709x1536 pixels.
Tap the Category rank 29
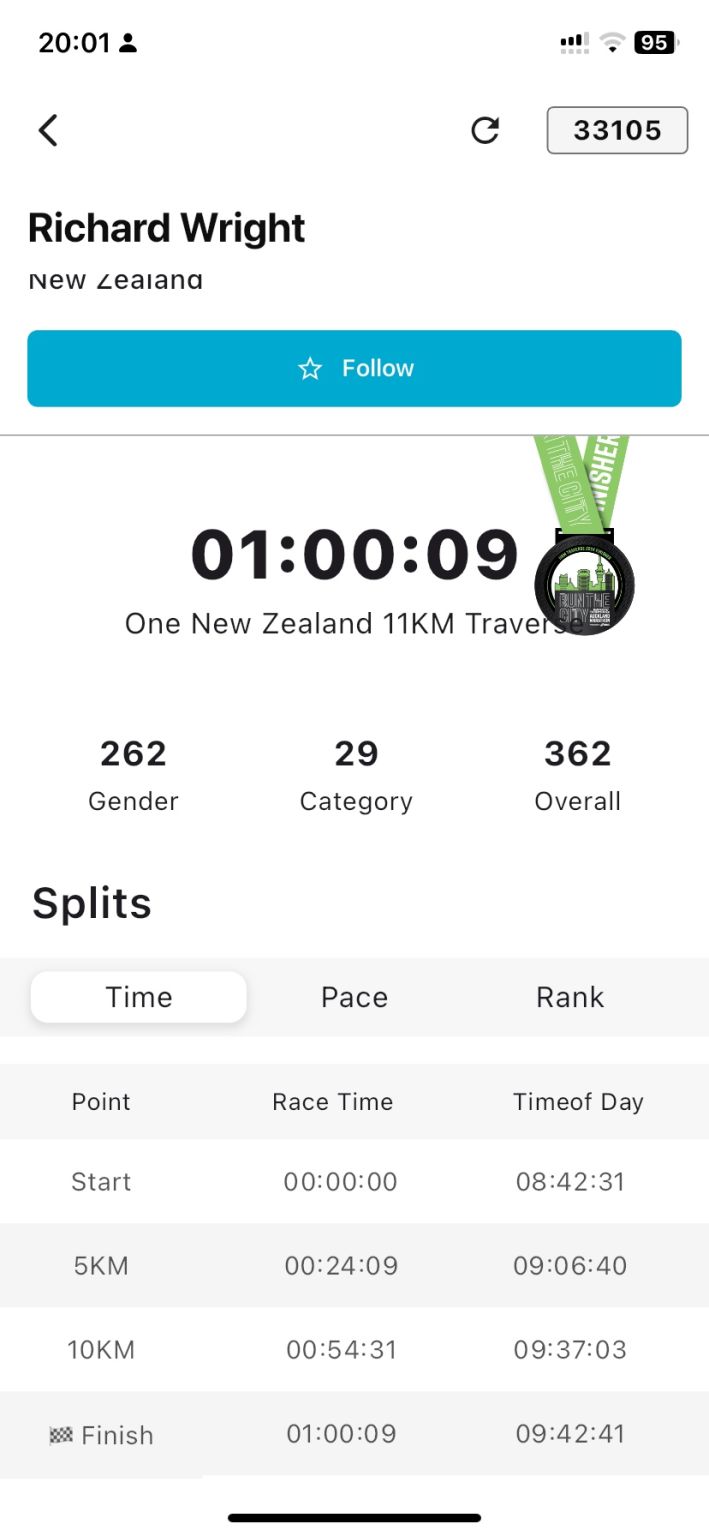[x=356, y=753]
